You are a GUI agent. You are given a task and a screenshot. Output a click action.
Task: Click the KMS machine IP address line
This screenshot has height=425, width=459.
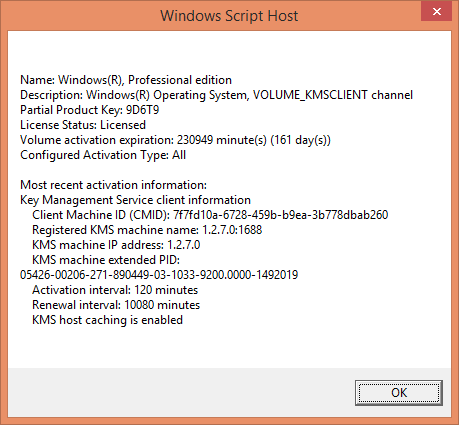[116, 245]
